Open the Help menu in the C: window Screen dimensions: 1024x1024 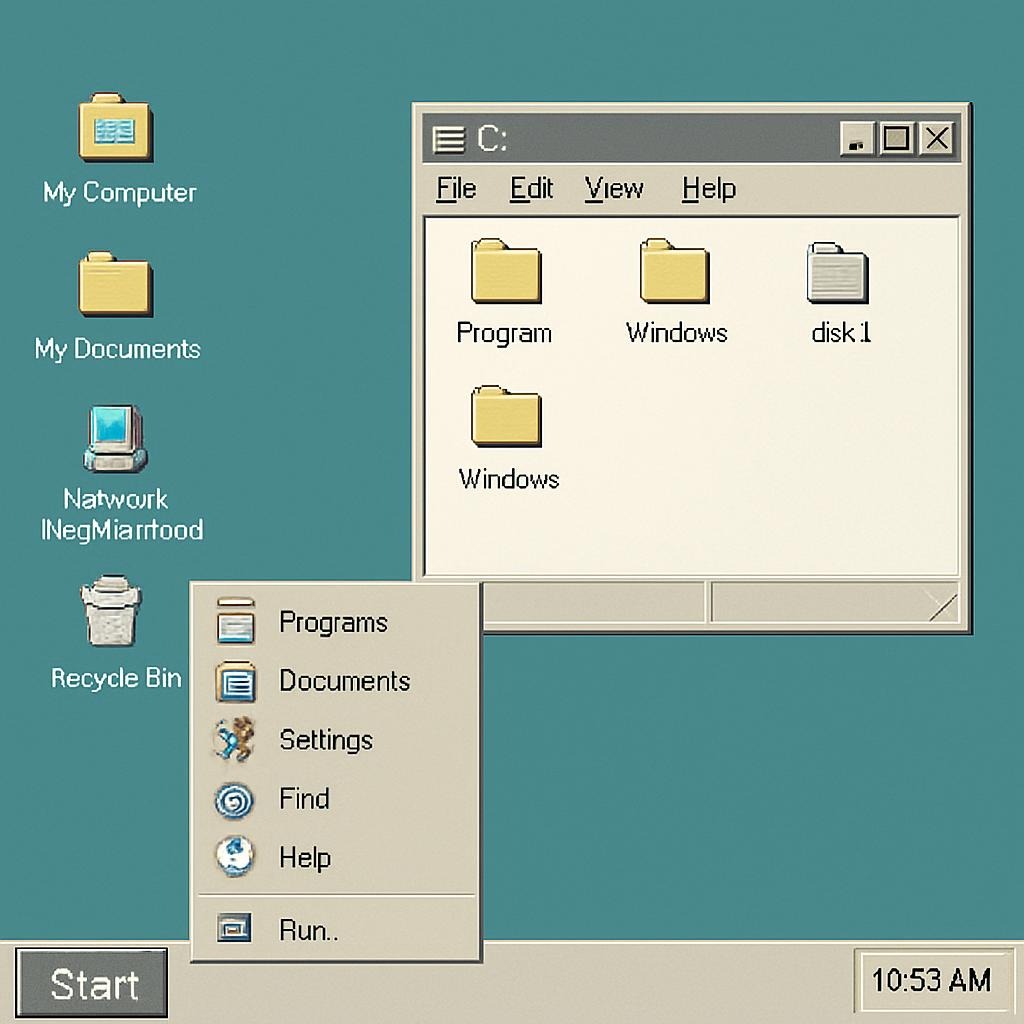pos(708,189)
